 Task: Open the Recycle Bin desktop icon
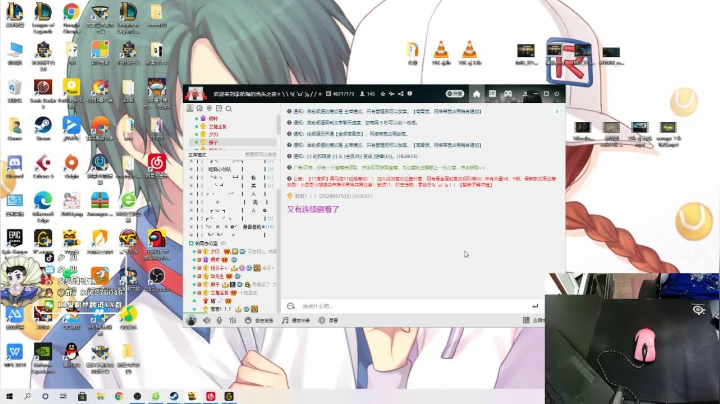pyautogui.click(x=15, y=90)
